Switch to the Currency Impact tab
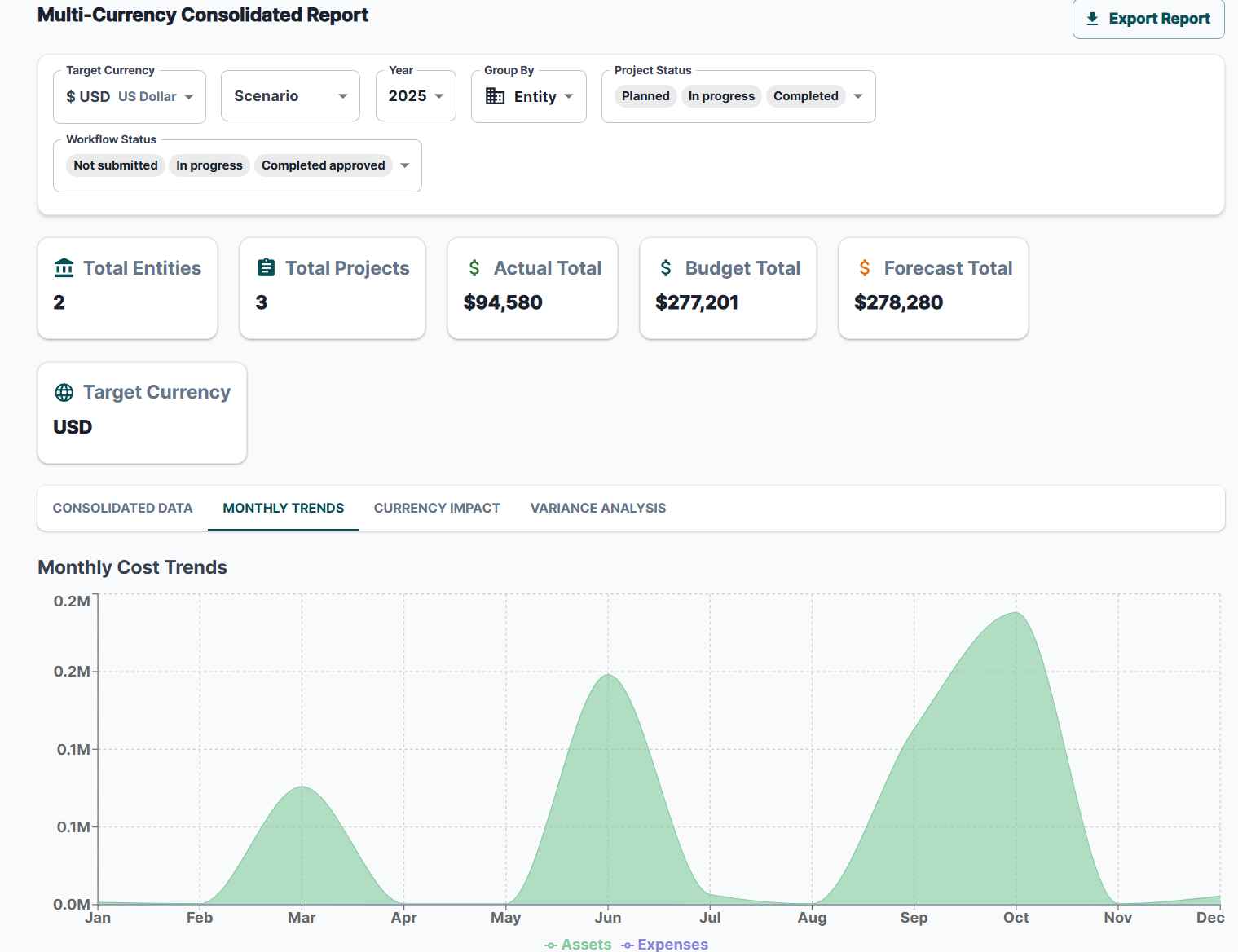The width and height of the screenshot is (1238, 952). coord(437,508)
